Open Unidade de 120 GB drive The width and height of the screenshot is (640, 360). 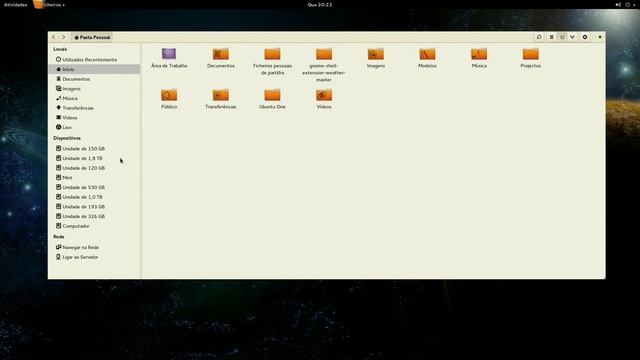pyautogui.click(x=94, y=168)
